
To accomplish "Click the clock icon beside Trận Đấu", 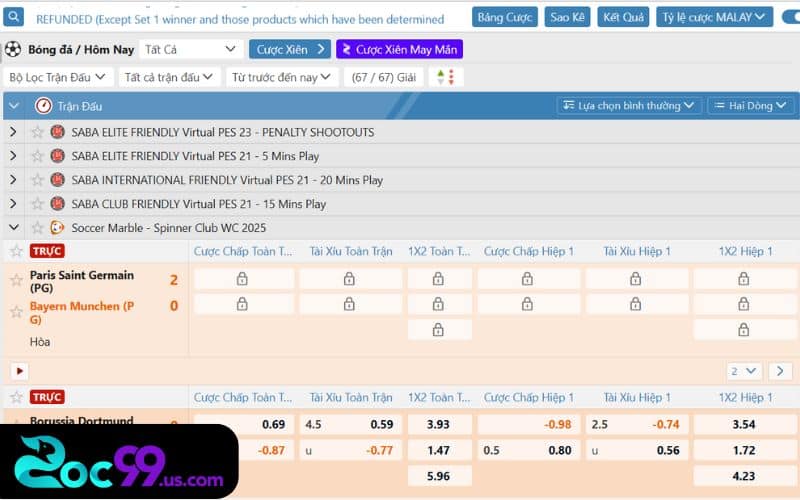I will (43, 106).
